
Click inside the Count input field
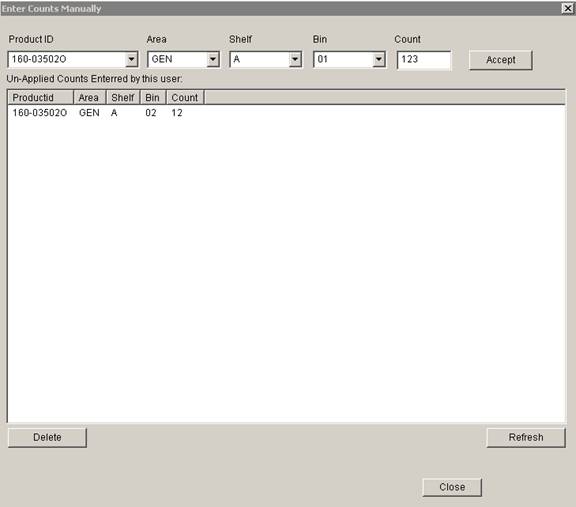point(424,60)
